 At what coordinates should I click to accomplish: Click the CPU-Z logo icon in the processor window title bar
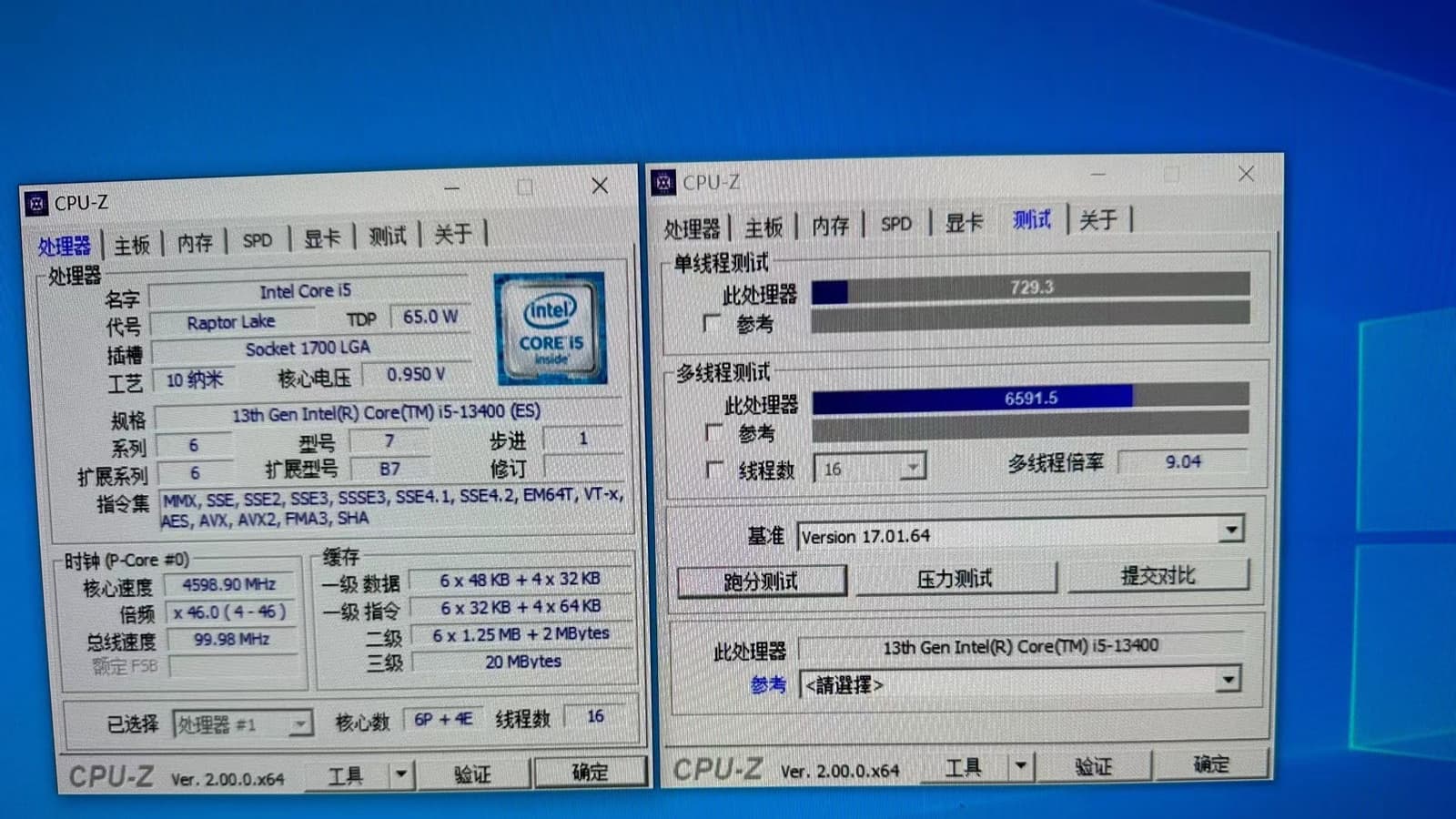[x=36, y=204]
